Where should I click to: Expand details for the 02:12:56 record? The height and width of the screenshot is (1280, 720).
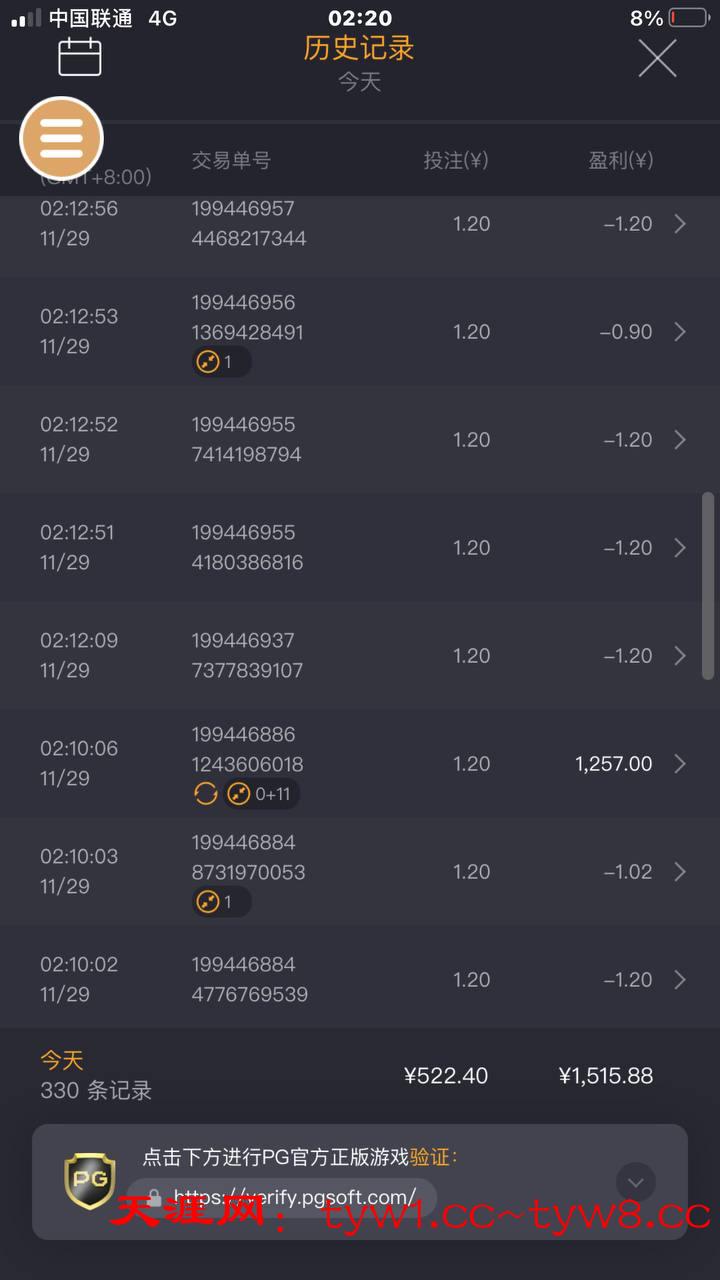(x=680, y=224)
